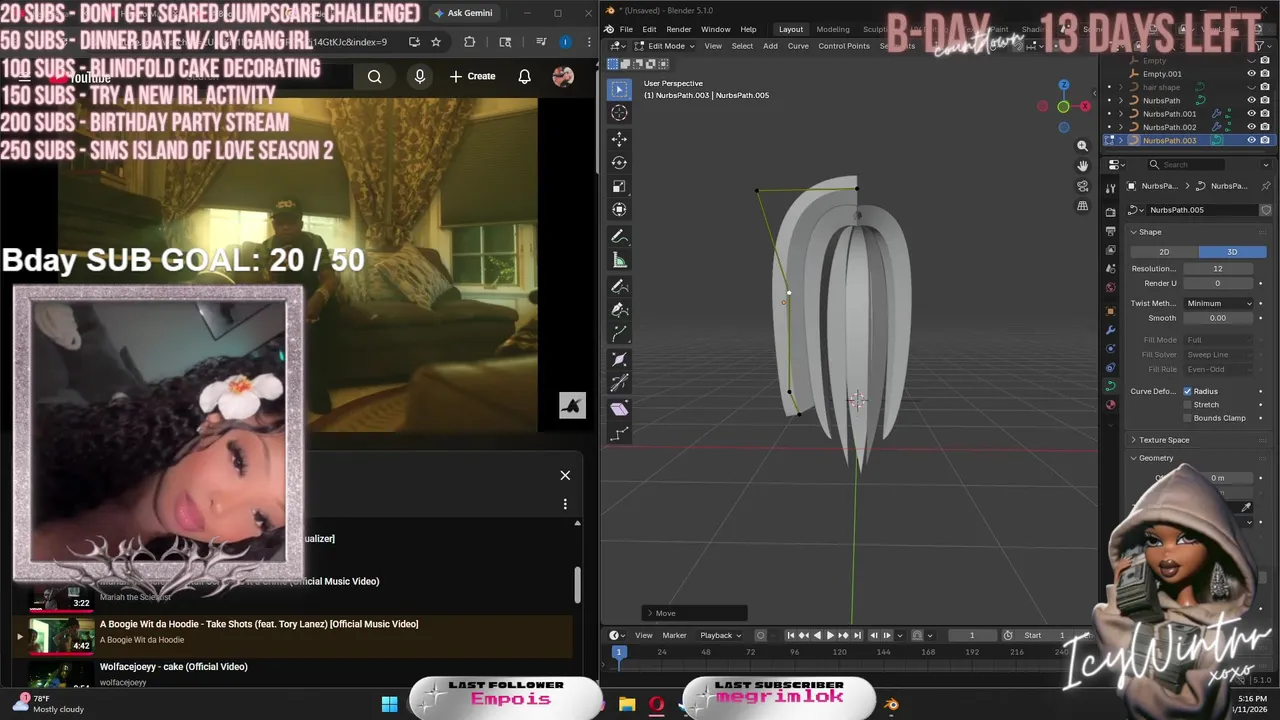Toggle visibility eye for NurbsPath.001

(1251, 114)
